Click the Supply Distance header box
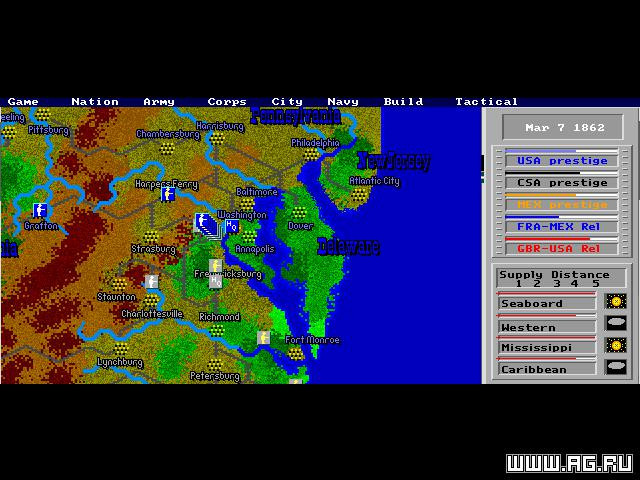The width and height of the screenshot is (640, 480). tap(561, 278)
